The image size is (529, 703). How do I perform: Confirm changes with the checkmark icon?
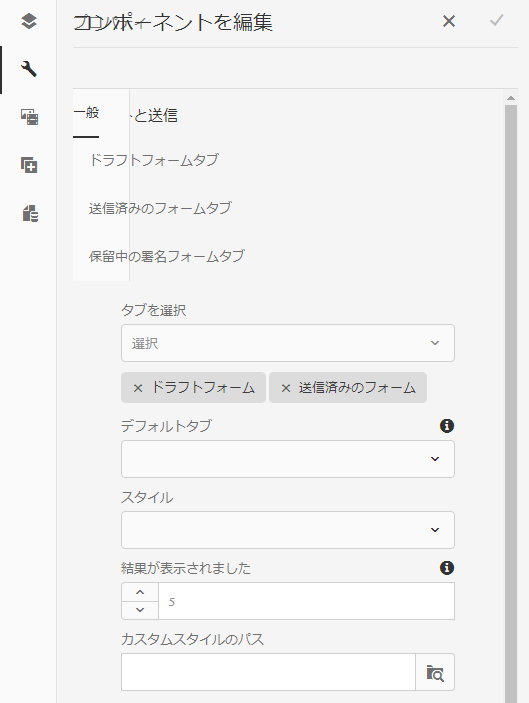pyautogui.click(x=497, y=21)
